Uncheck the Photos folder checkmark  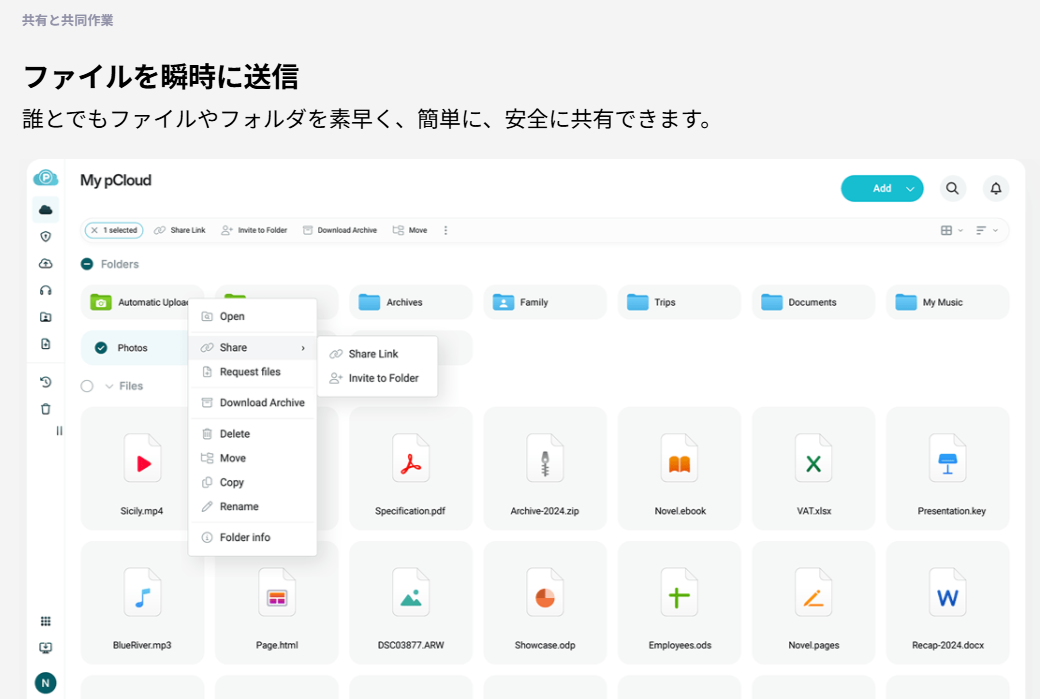[x=101, y=348]
